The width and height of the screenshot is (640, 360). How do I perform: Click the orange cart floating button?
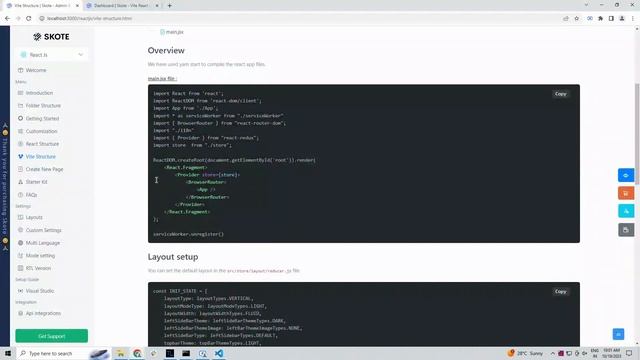point(626,193)
